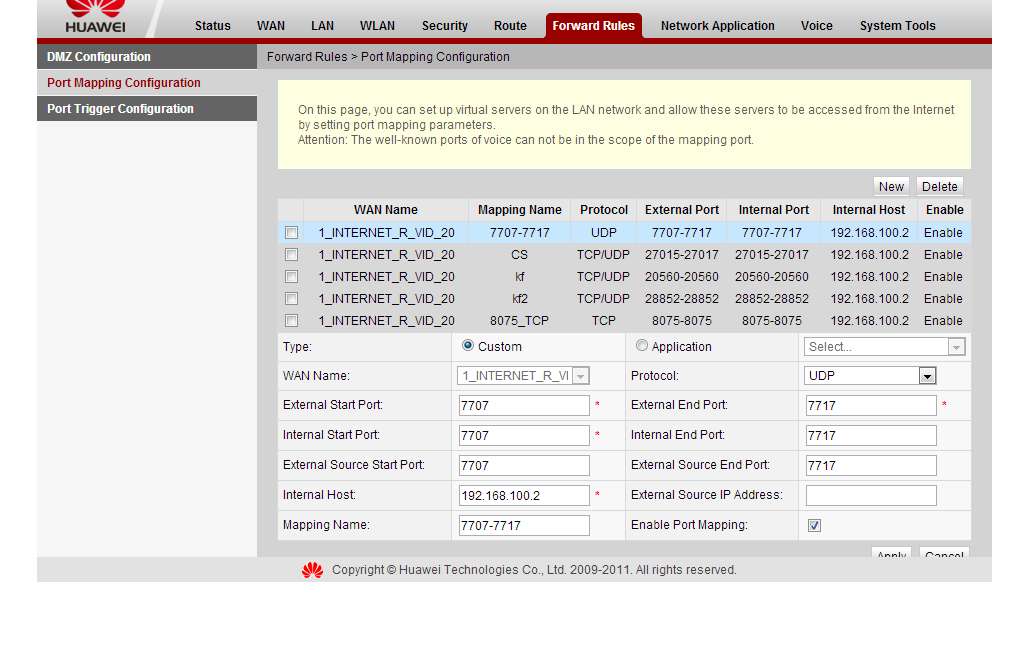Open DMZ Configuration in the sidebar

pos(99,57)
